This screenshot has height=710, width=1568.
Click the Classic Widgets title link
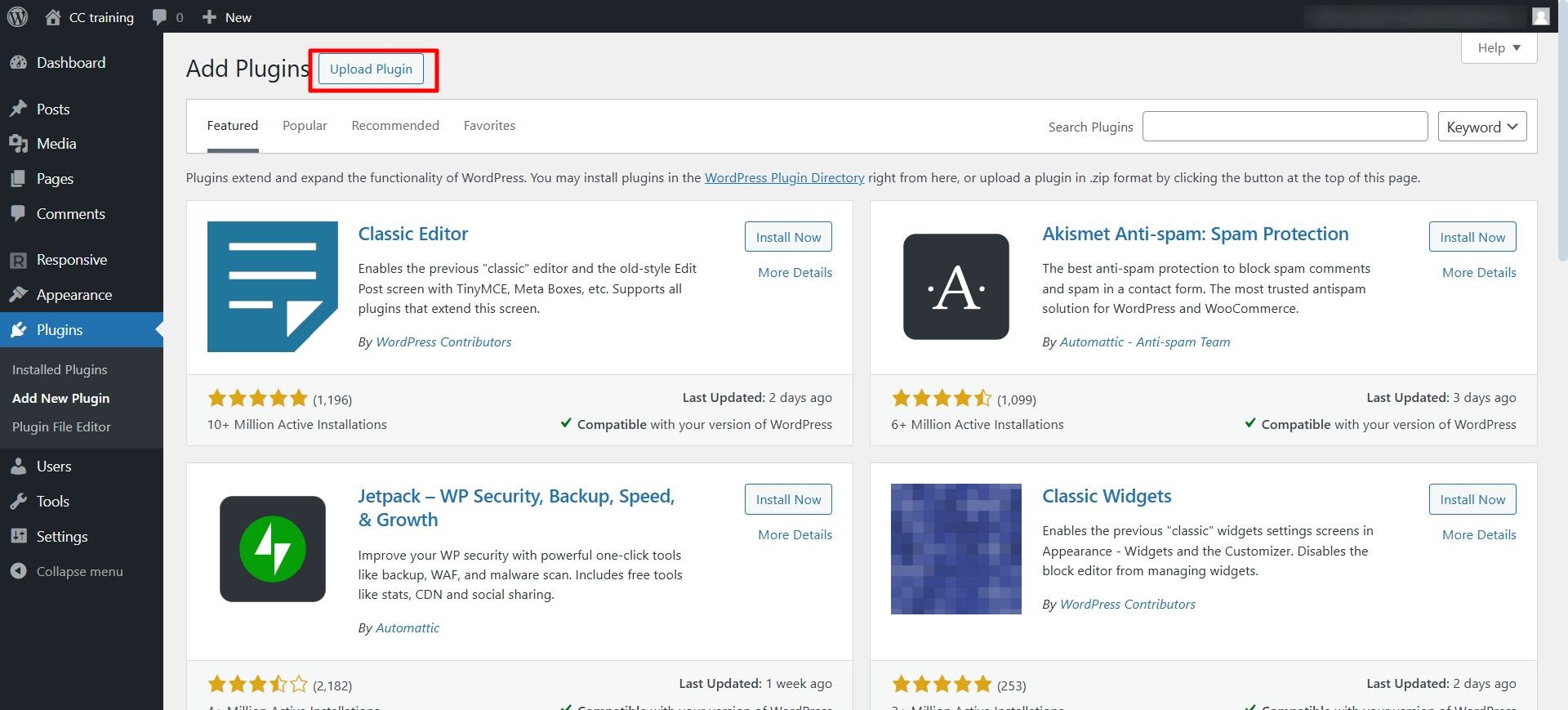click(1107, 496)
